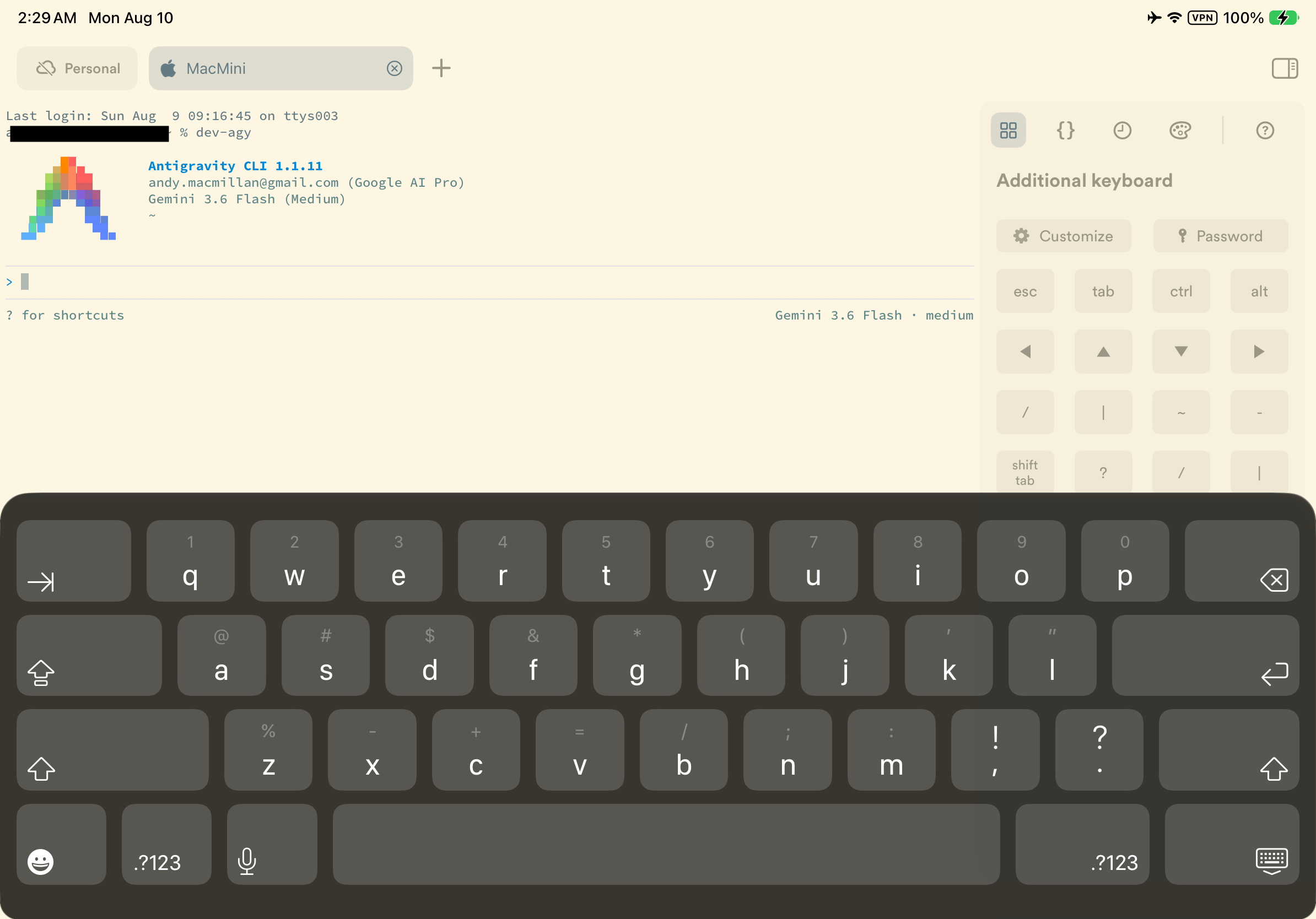This screenshot has width=1316, height=919.
Task: Tap the exclamation comma key on keyboard
Action: point(995,750)
